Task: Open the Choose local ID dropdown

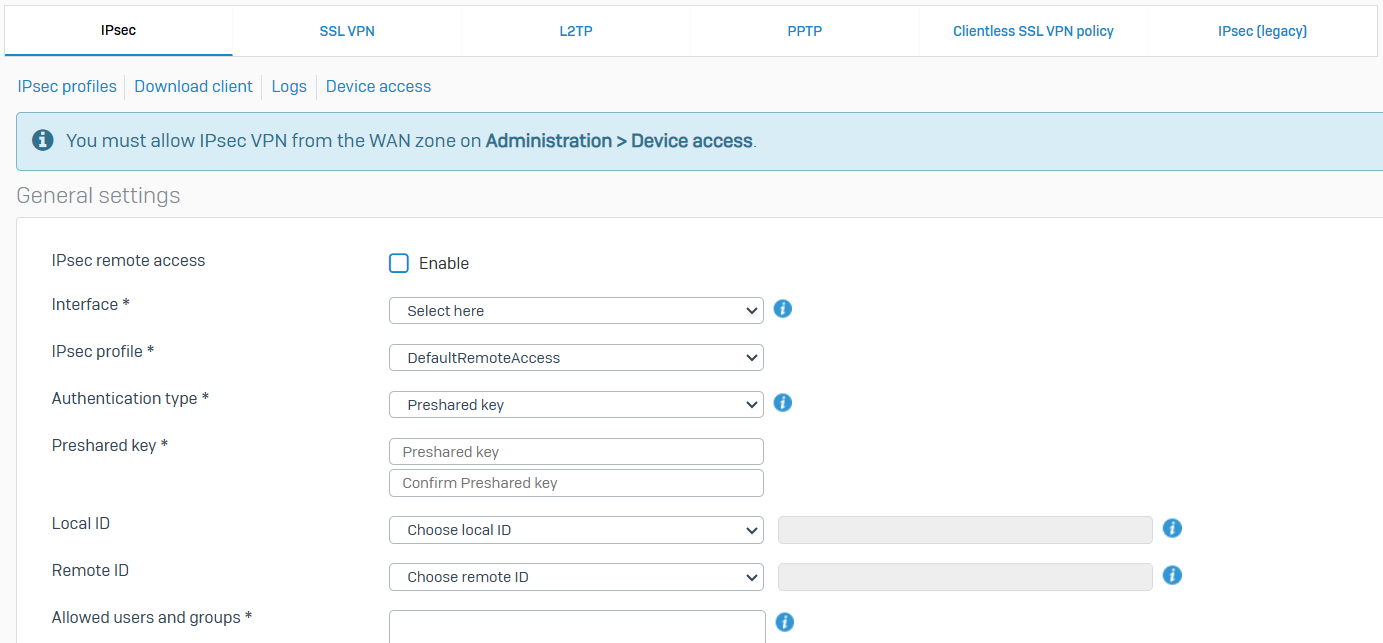Action: pyautogui.click(x=575, y=530)
